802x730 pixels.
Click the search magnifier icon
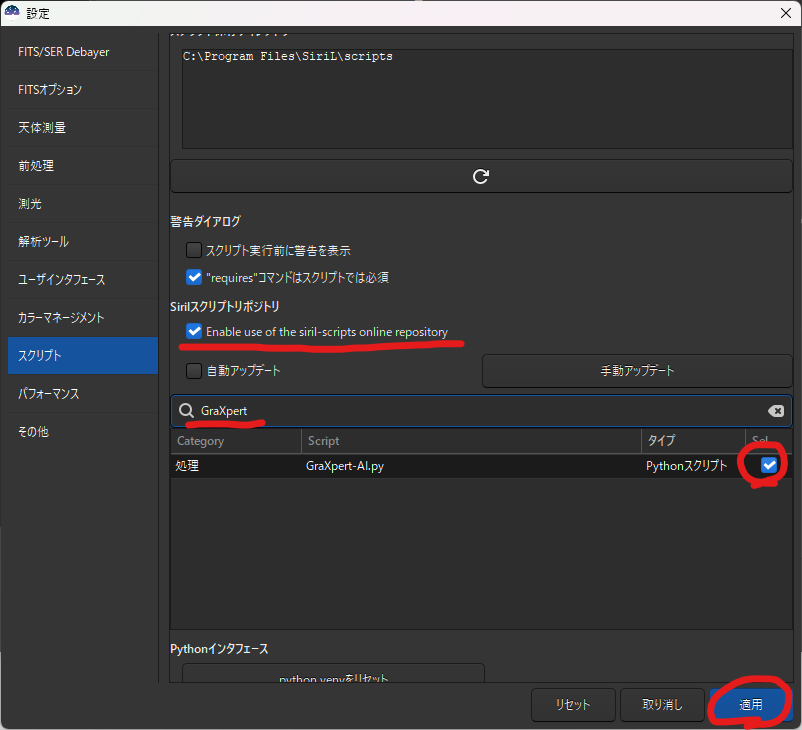click(186, 411)
